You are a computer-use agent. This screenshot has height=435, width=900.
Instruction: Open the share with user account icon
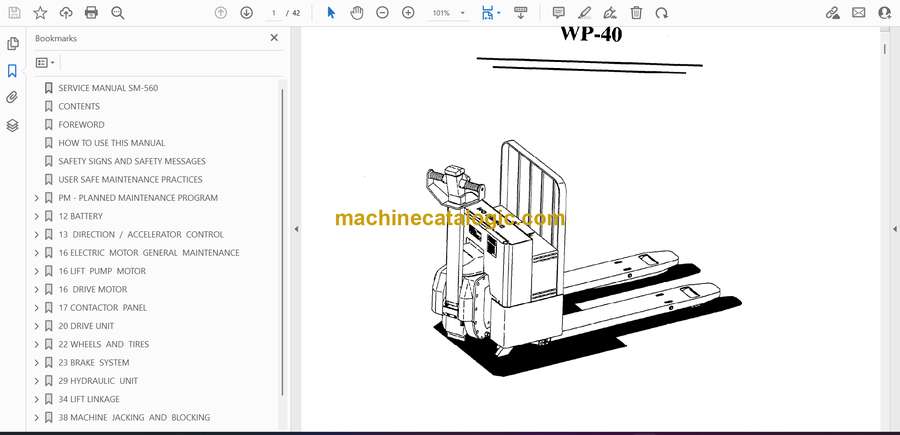coord(885,13)
